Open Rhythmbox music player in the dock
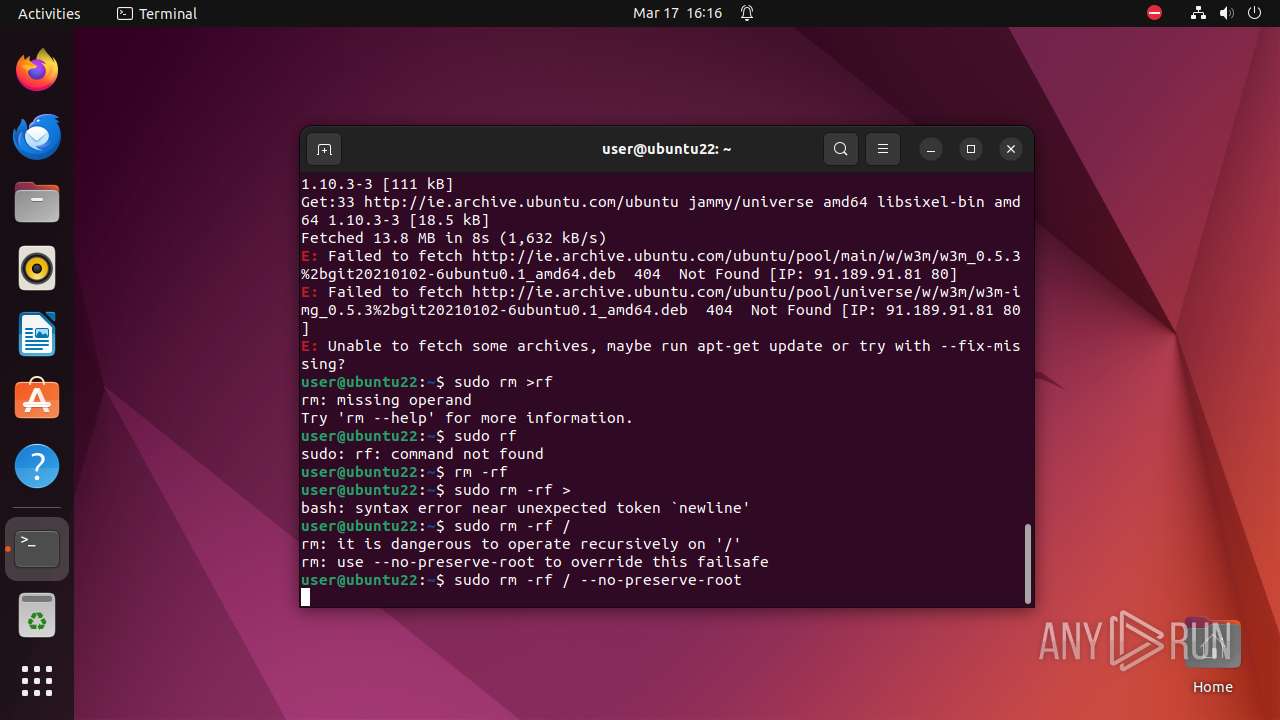This screenshot has width=1280, height=720. tap(37, 268)
